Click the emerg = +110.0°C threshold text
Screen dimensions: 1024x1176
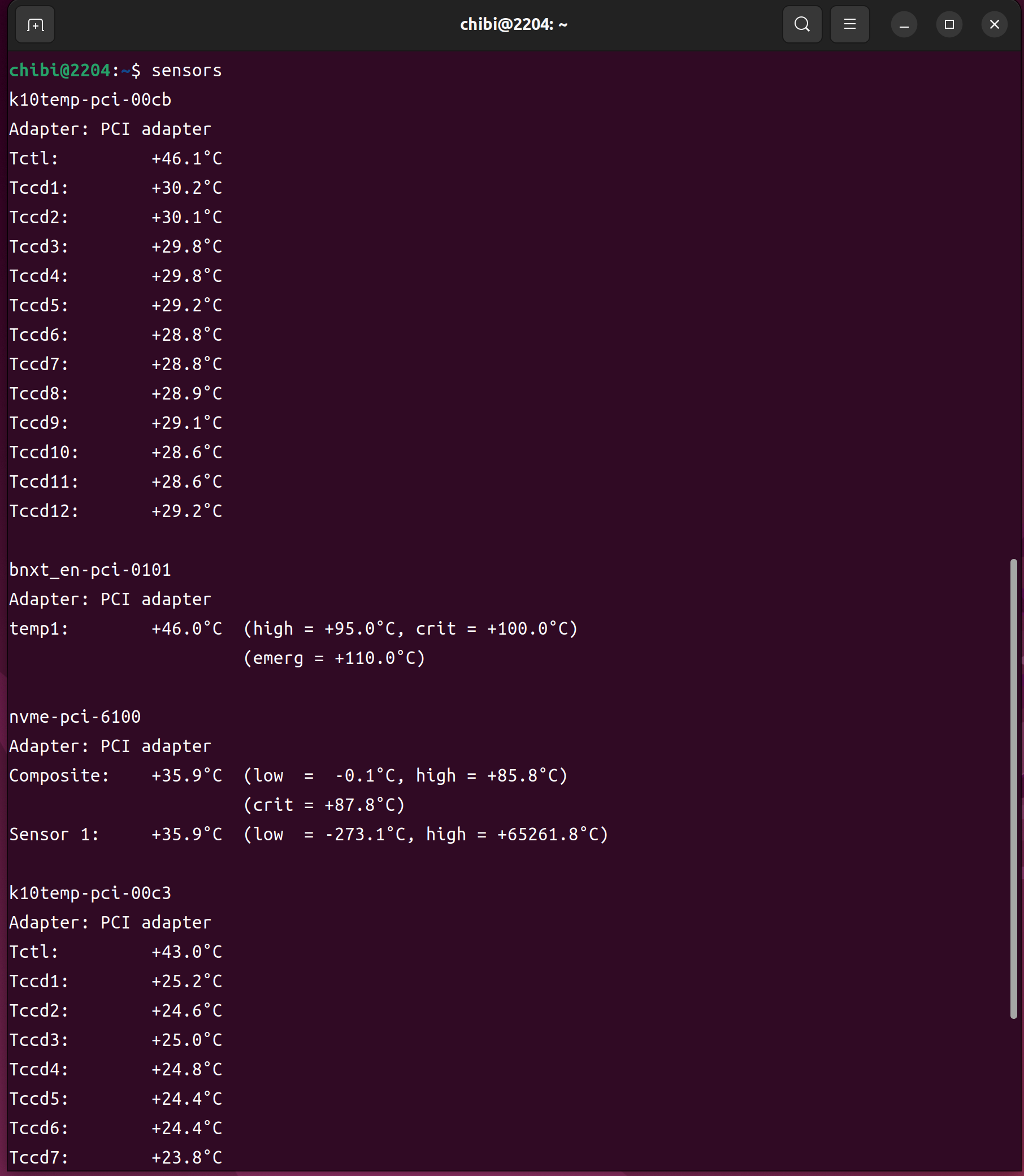pos(335,658)
